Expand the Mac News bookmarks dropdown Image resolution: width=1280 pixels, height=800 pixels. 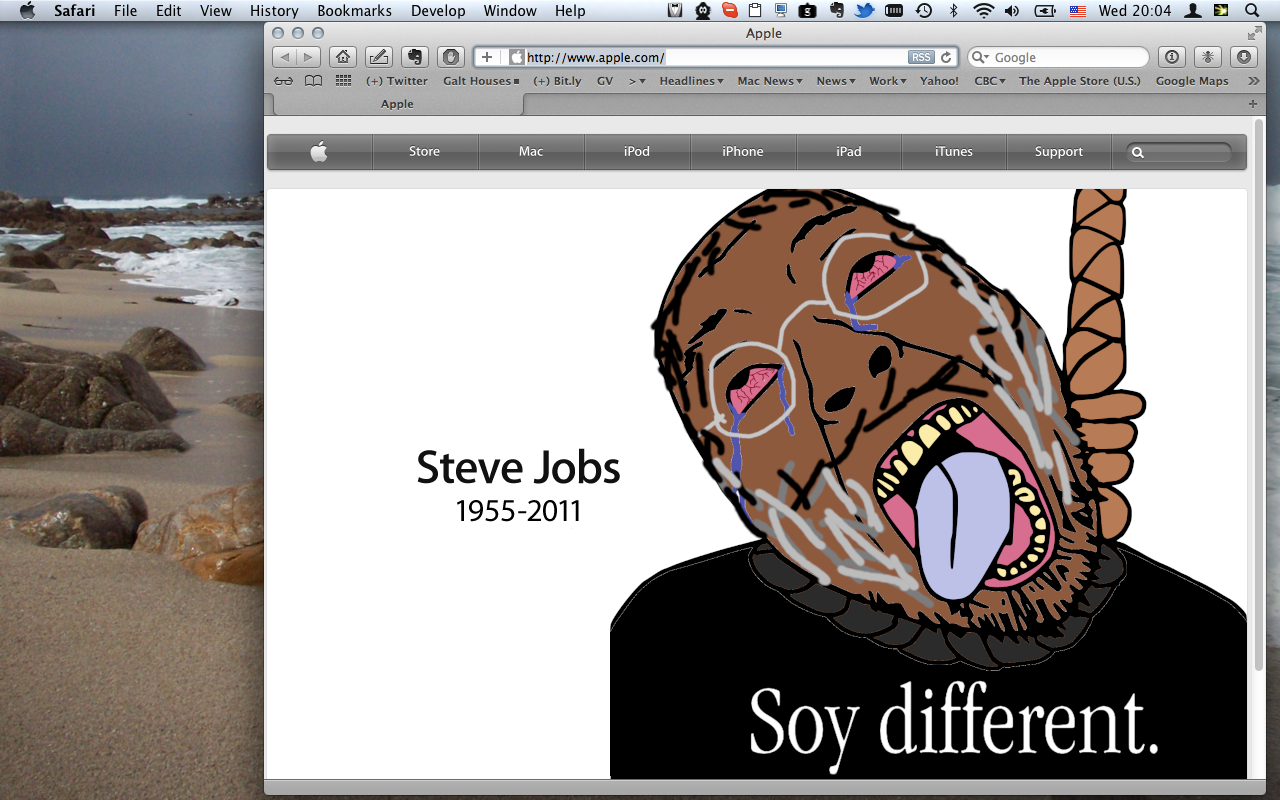(x=769, y=81)
